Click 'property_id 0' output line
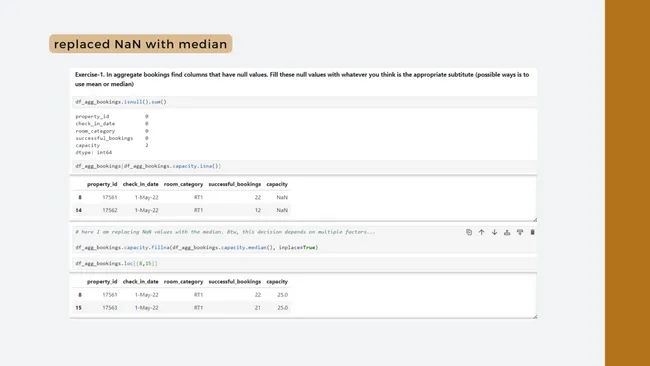The height and width of the screenshot is (366, 650). click(112, 116)
